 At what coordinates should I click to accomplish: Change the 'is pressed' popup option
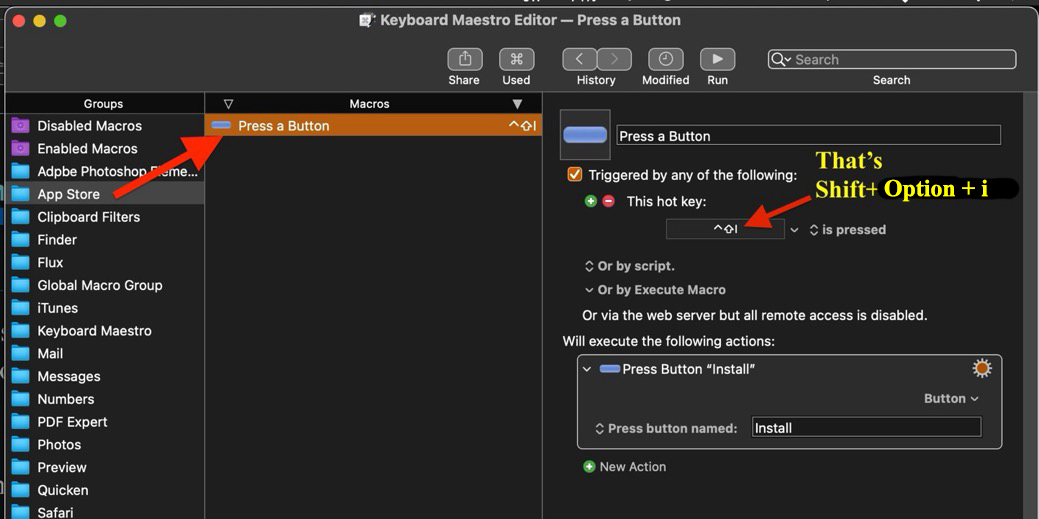(x=848, y=230)
